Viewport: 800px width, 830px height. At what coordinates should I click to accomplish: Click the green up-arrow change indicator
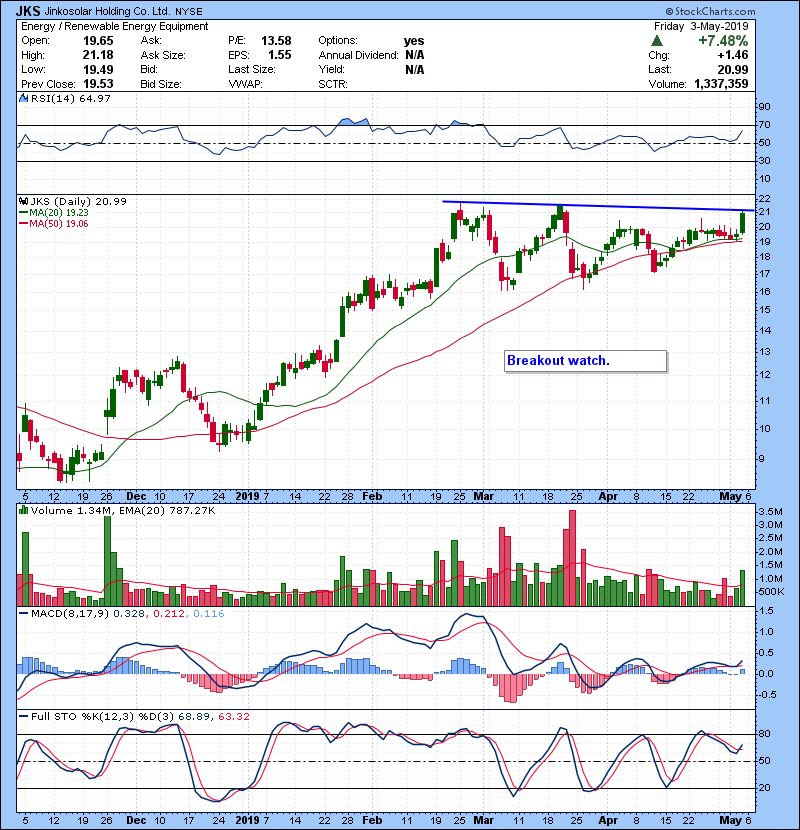(657, 41)
